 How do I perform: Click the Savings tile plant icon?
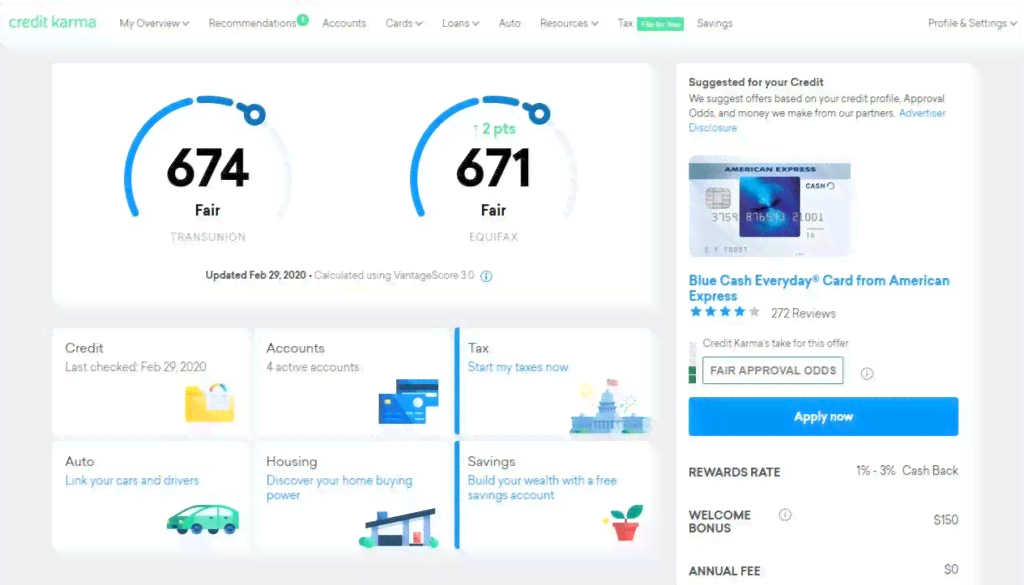click(x=624, y=523)
